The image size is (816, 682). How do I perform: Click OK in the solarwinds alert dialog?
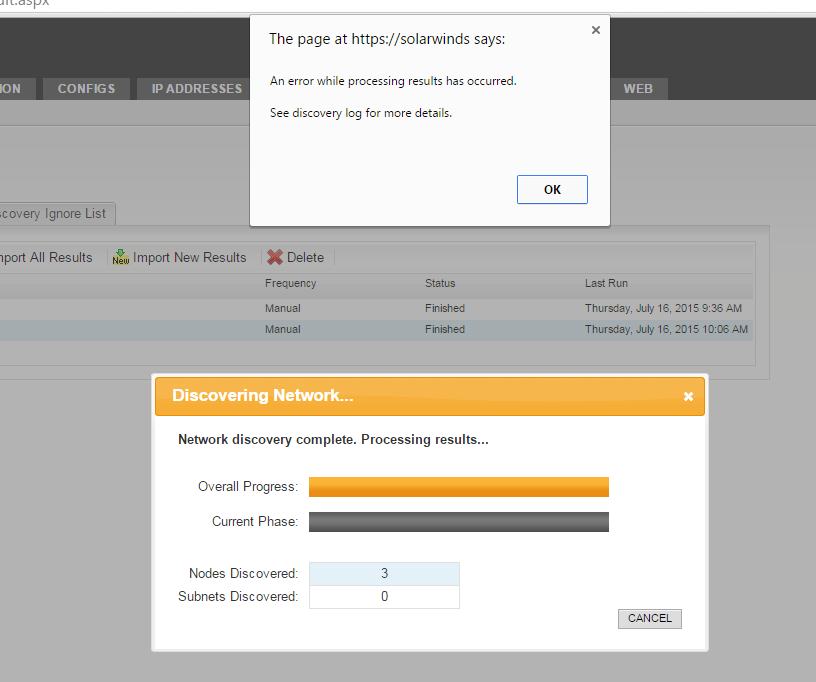pyautogui.click(x=552, y=189)
